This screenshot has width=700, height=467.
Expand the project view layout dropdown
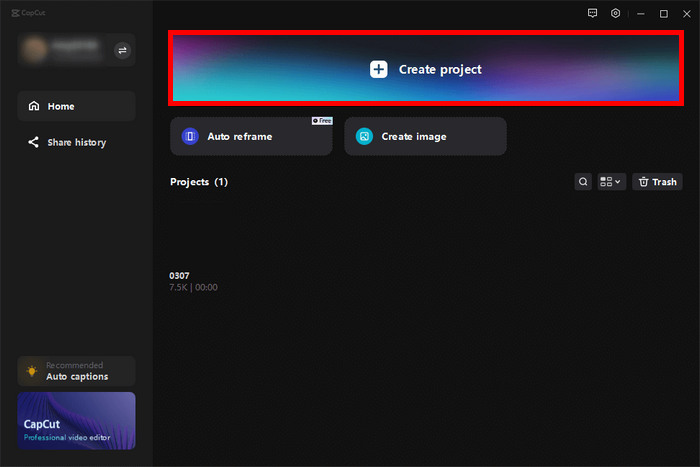pos(611,182)
